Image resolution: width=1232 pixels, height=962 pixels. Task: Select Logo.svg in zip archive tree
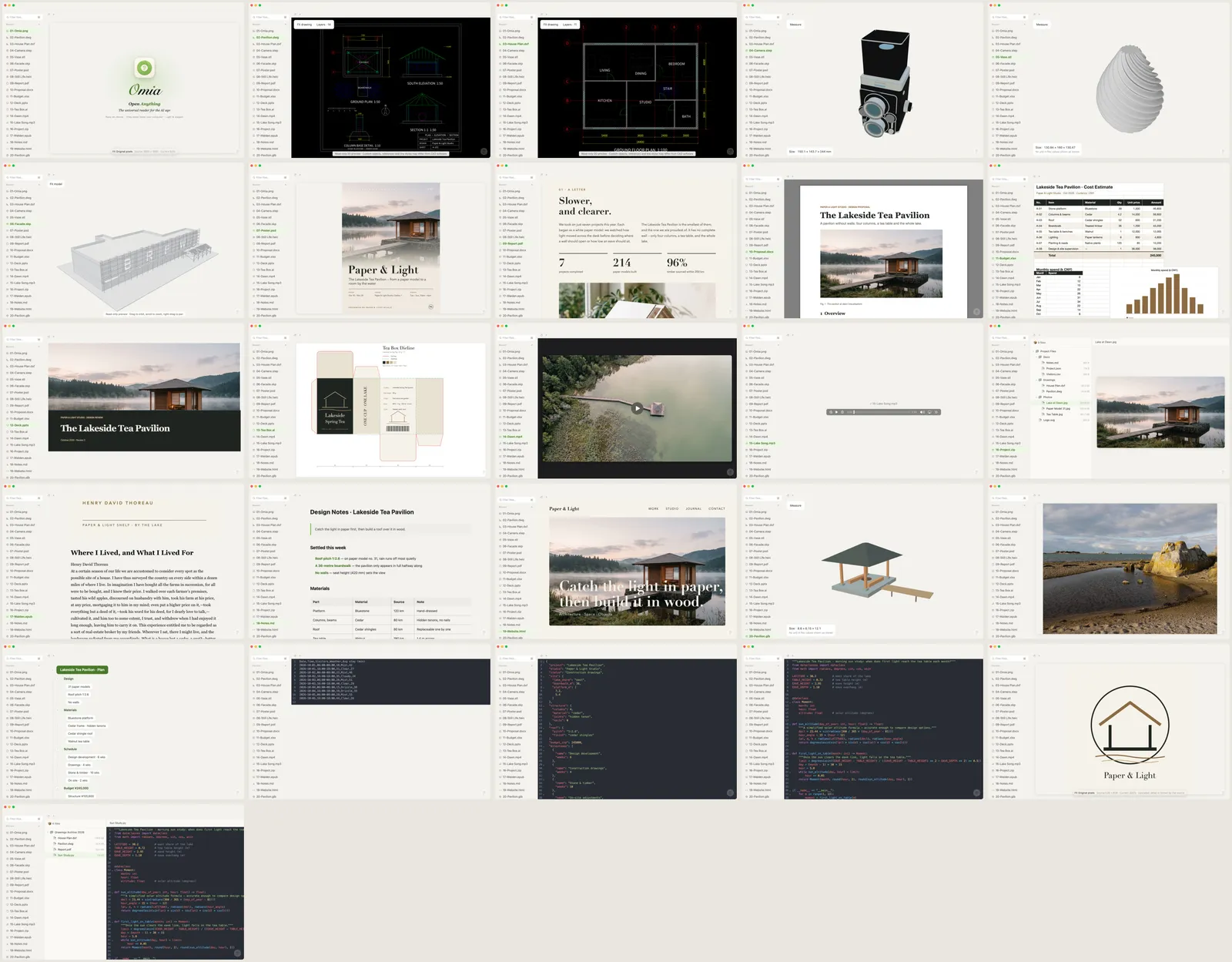[x=1061, y=420]
